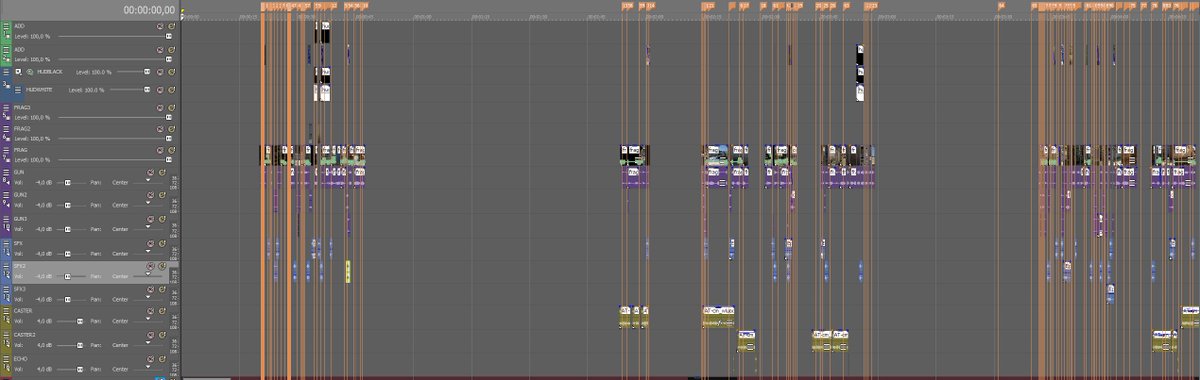
Task: Select the FRAG2 track name
Action: [x=22, y=128]
